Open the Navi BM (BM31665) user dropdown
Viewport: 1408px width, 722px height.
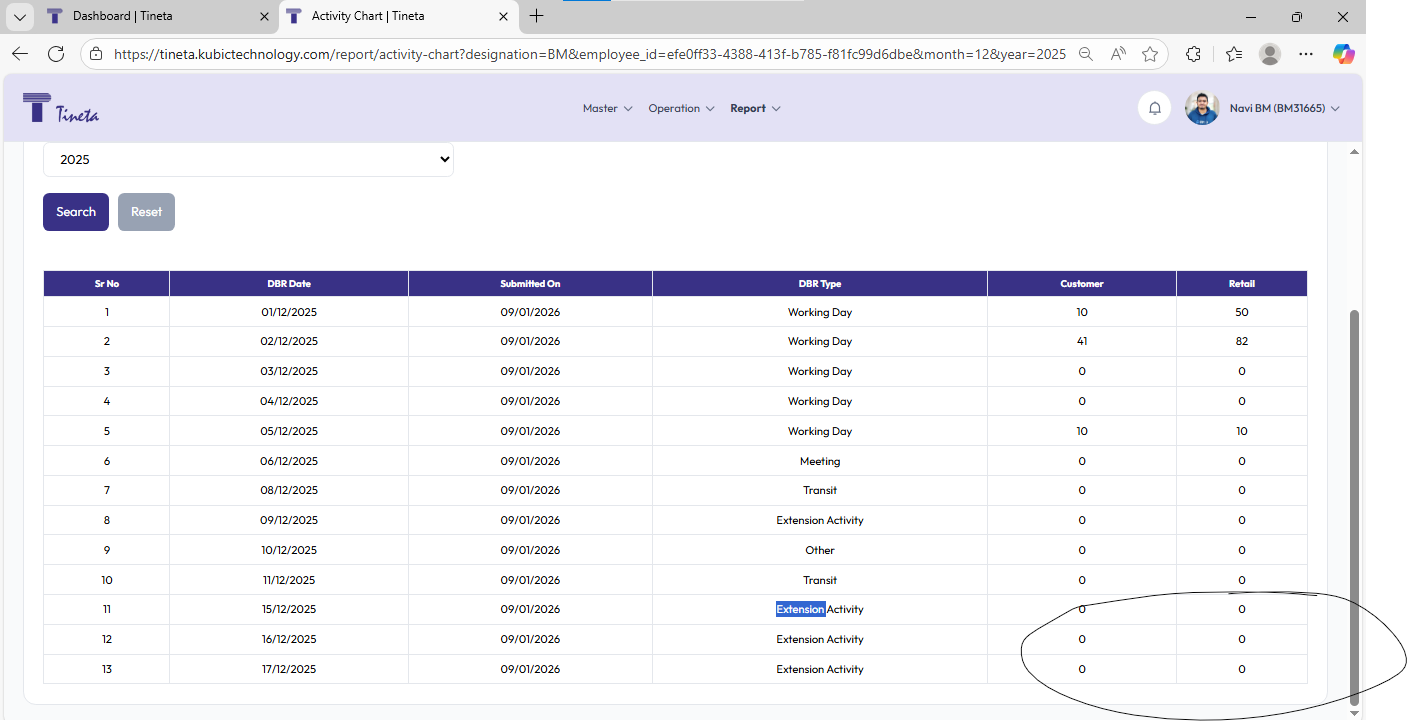point(1284,108)
